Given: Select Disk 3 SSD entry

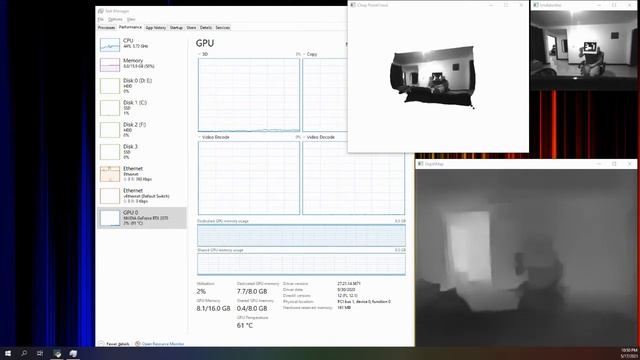Looking at the screenshot, I should tap(142, 152).
